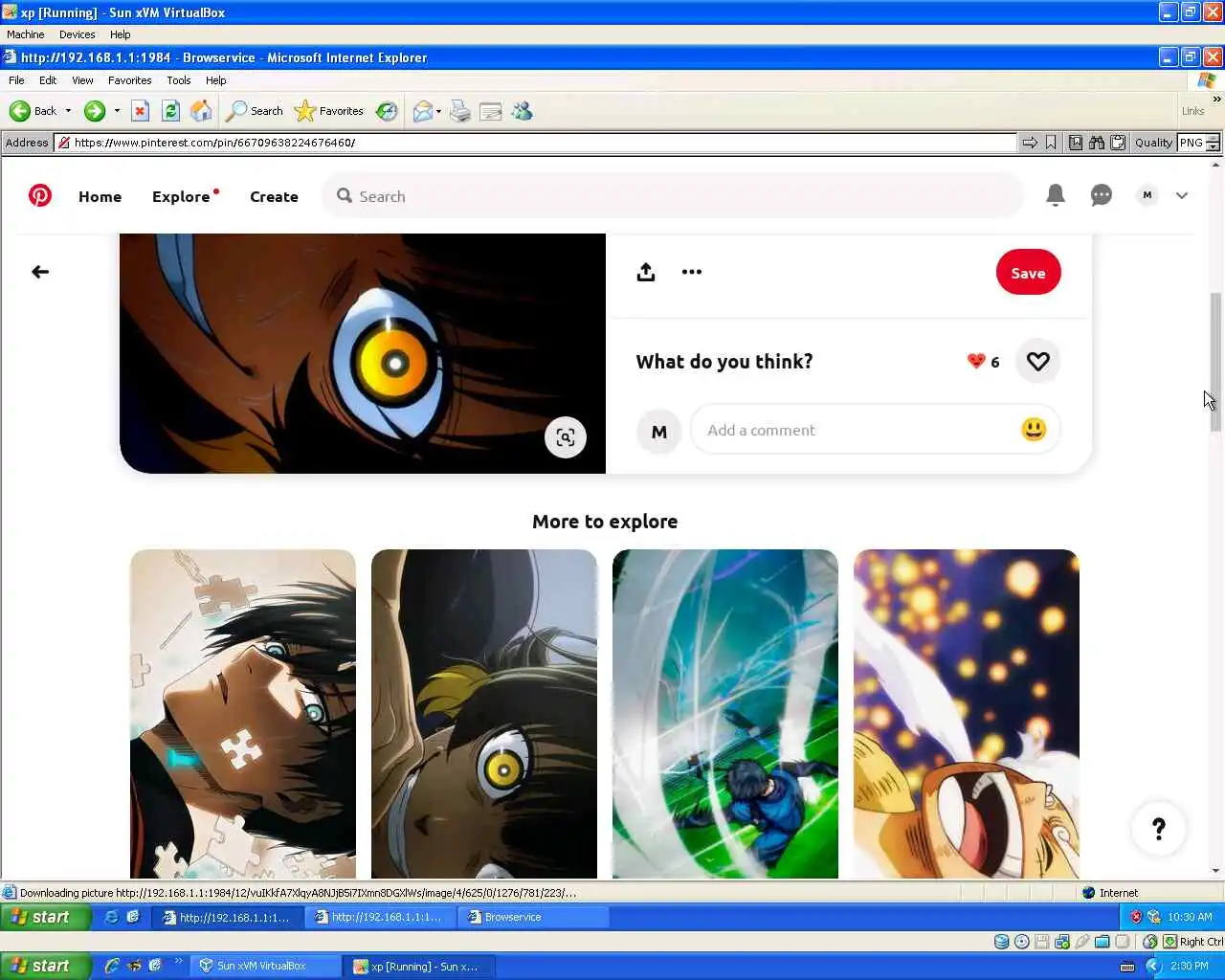Screen dimensions: 1225x980
Task: Click the guest XP start button
Action: [x=46, y=917]
